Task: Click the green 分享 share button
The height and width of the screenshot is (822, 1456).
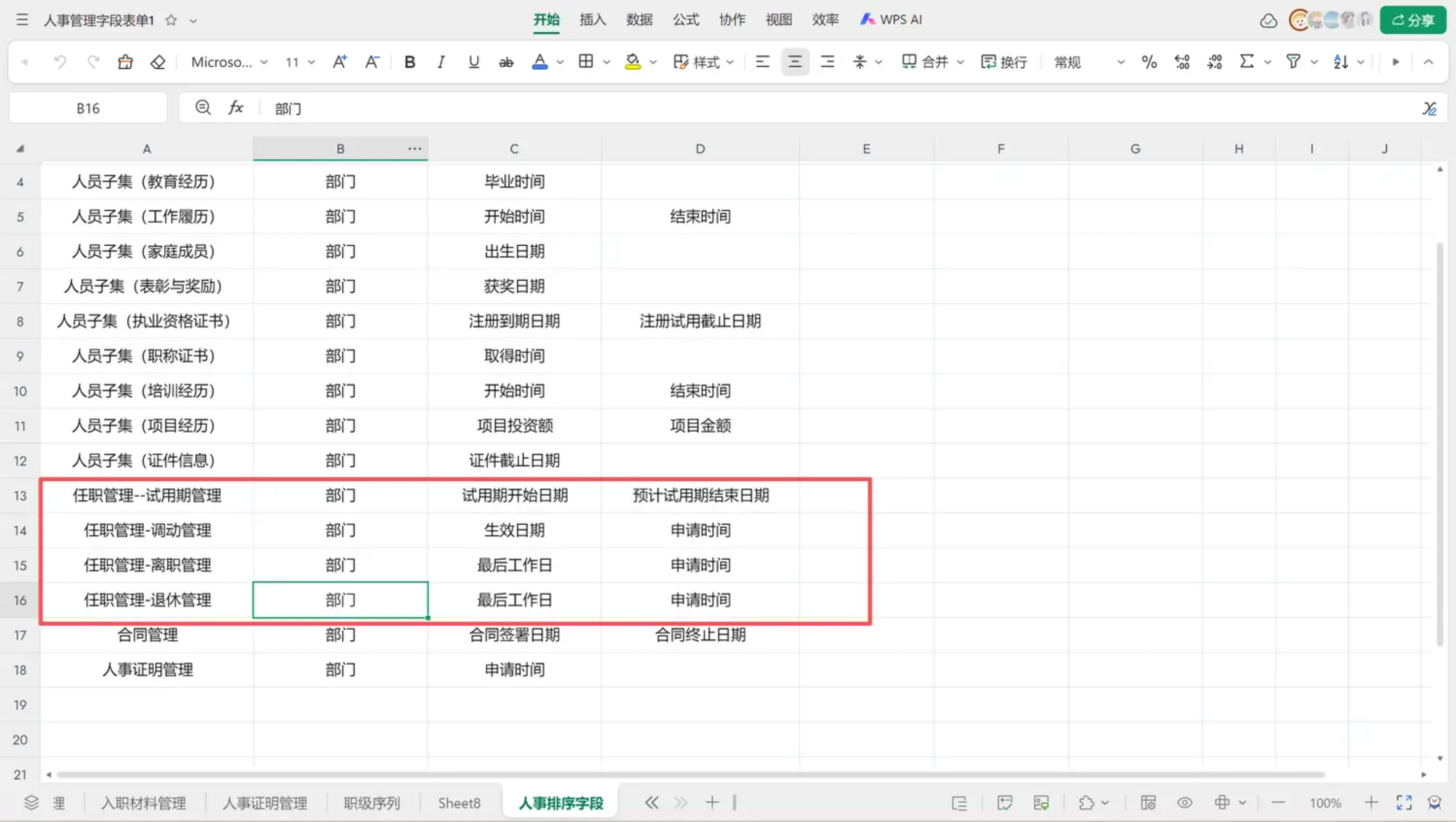Action: pyautogui.click(x=1413, y=20)
